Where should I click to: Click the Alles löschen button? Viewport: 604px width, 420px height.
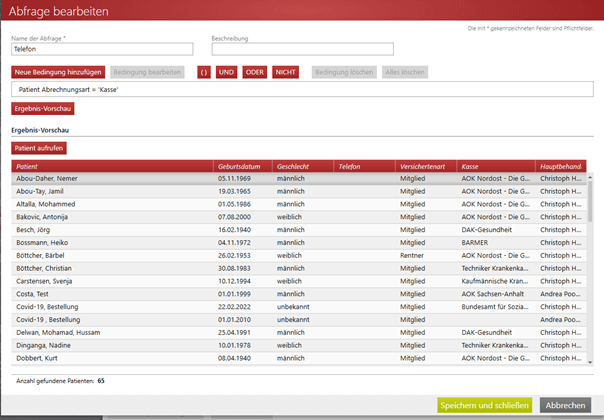[x=406, y=72]
